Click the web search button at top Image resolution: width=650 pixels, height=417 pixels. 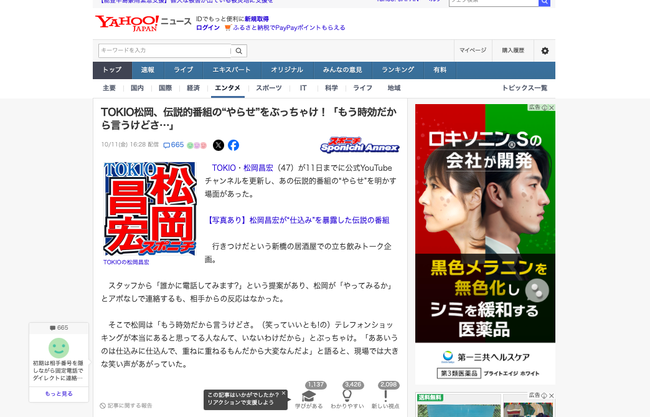pos(544,2)
